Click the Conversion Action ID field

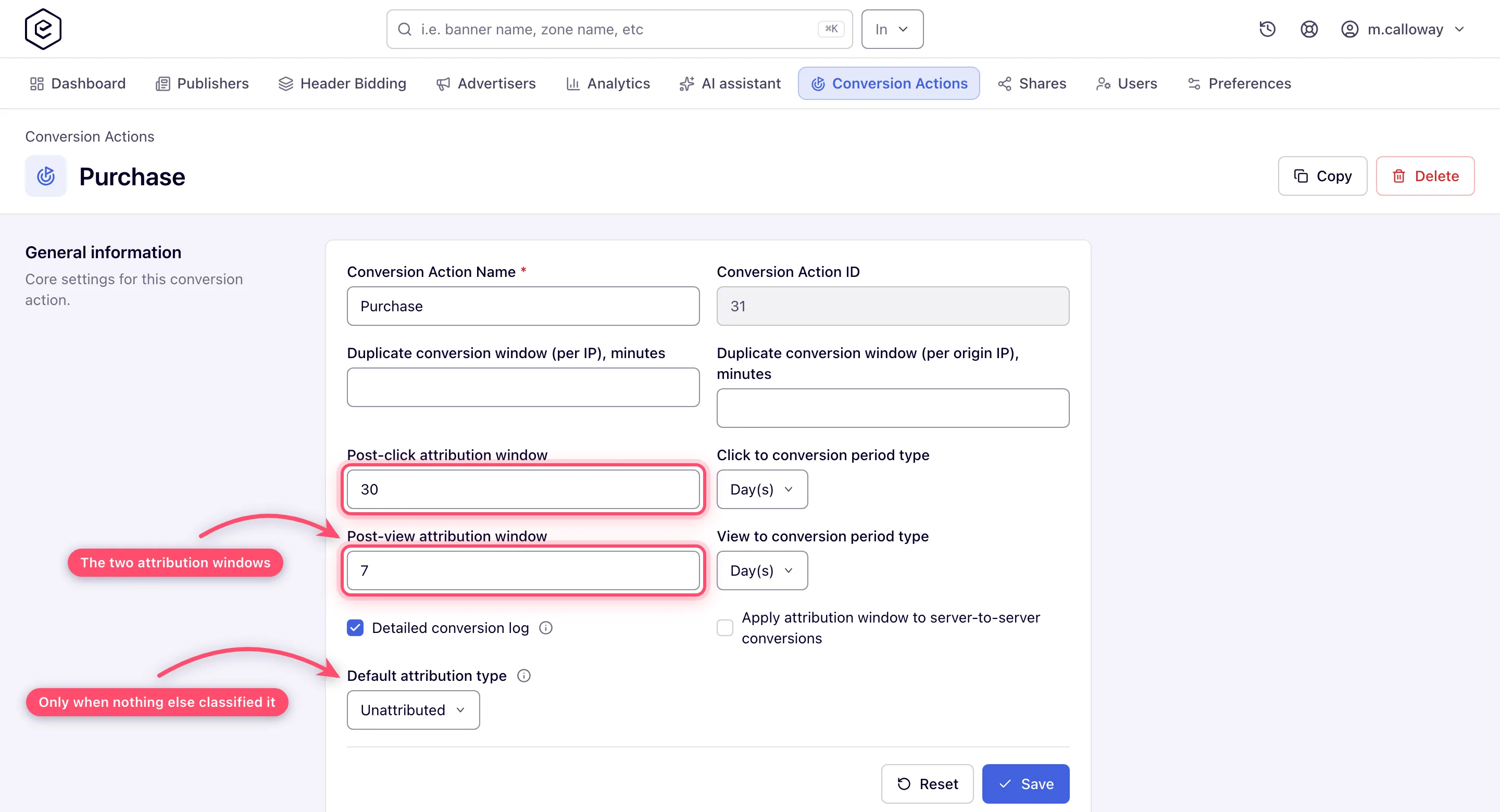pos(893,306)
